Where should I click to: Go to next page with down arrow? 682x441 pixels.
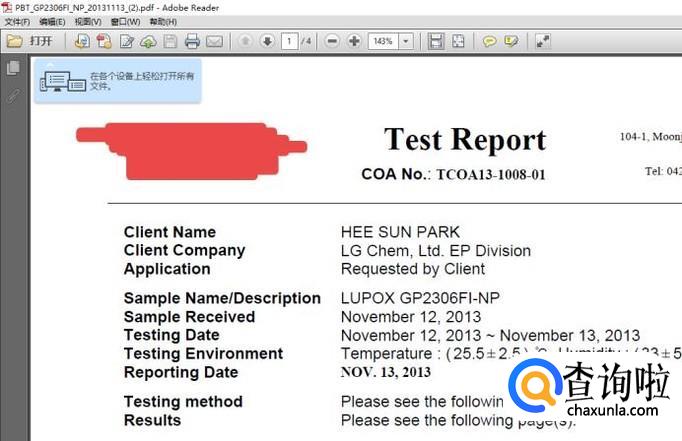pos(267,41)
